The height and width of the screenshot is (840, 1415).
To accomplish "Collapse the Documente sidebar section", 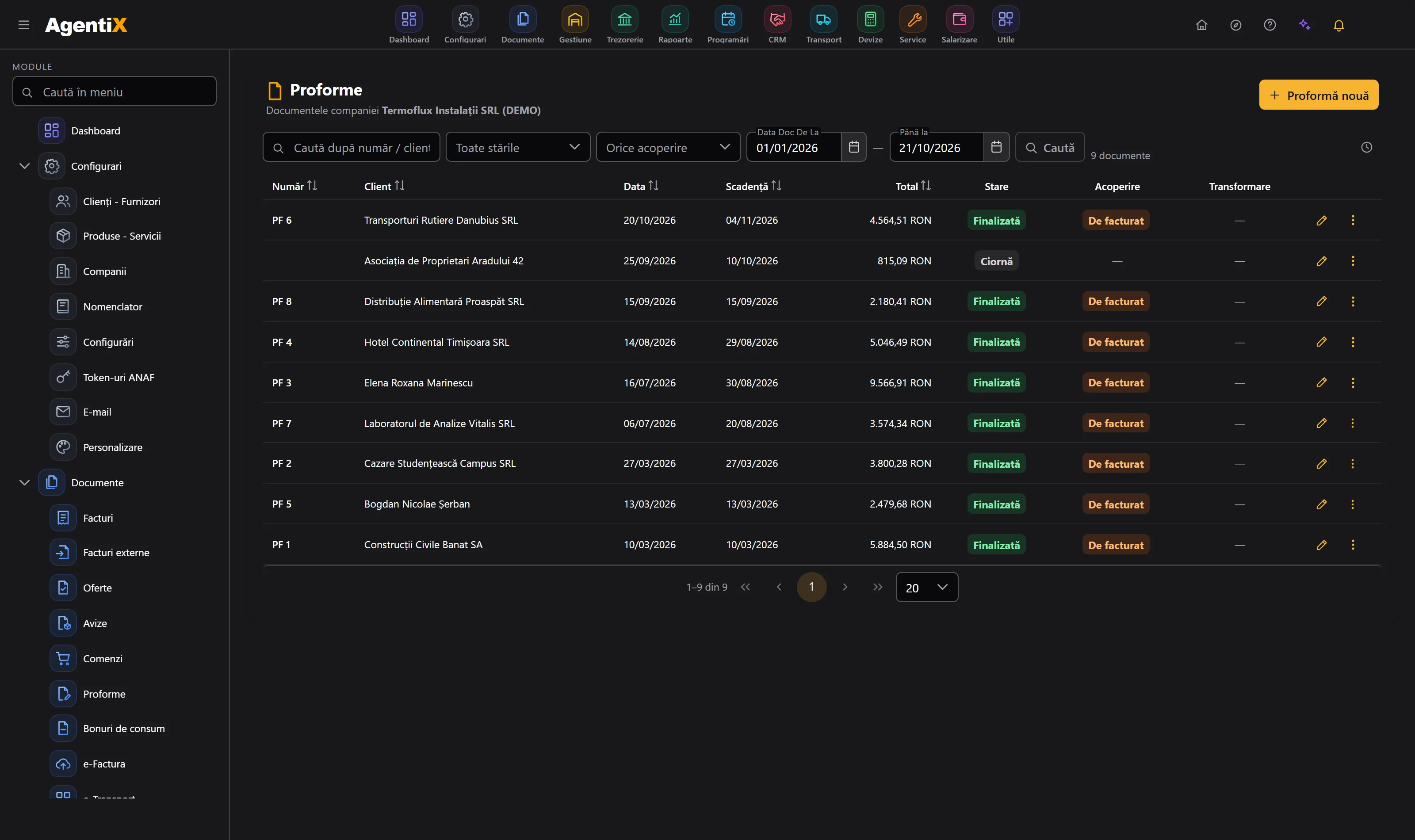I will 24,482.
